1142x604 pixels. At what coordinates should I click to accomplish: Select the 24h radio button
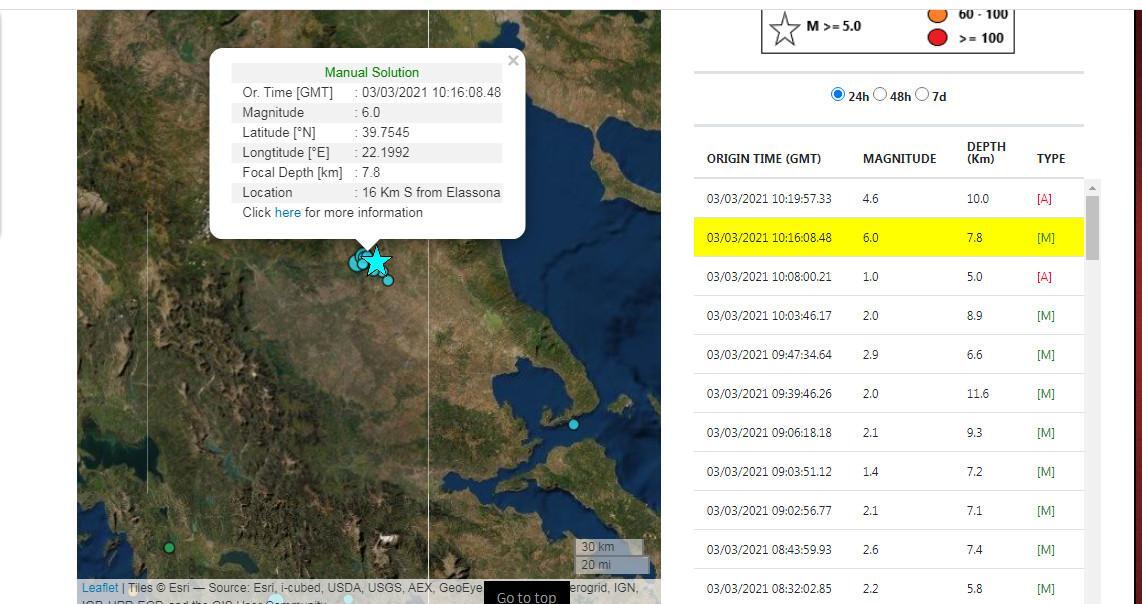[x=838, y=94]
